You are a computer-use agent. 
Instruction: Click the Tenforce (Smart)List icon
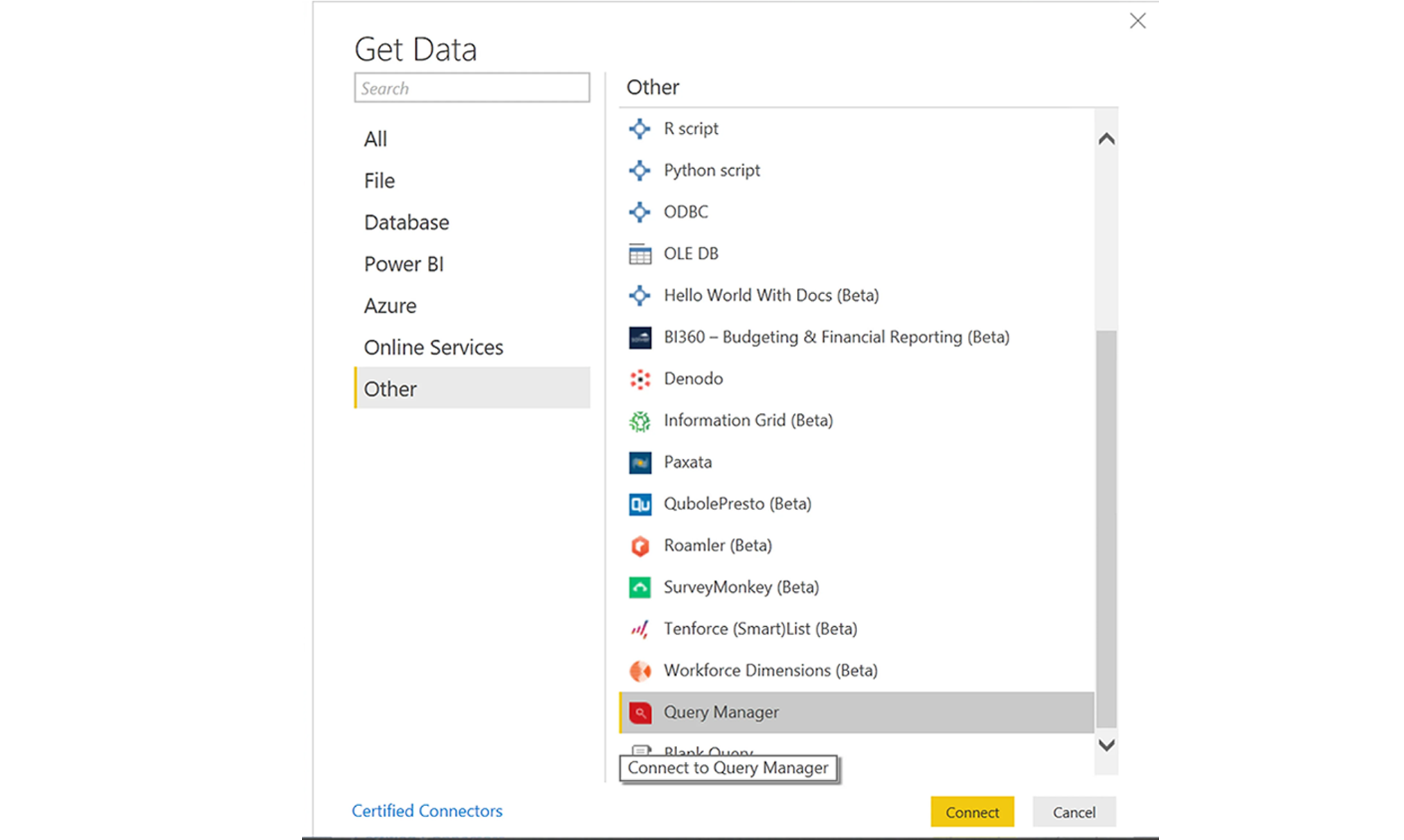pos(640,629)
